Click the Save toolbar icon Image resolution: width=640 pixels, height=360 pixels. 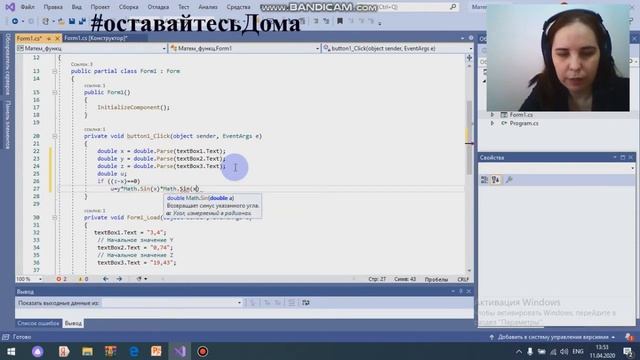(72, 21)
